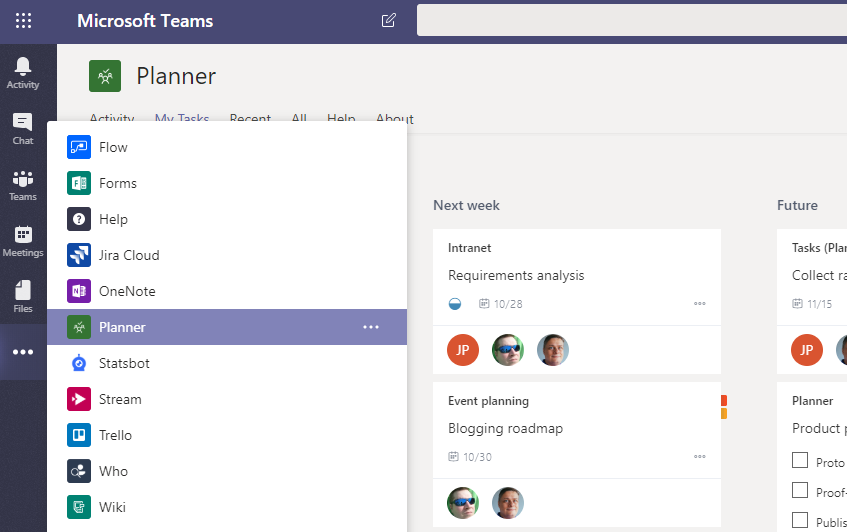847x532 pixels.
Task: Open Files in the left sidebar
Action: click(22, 296)
